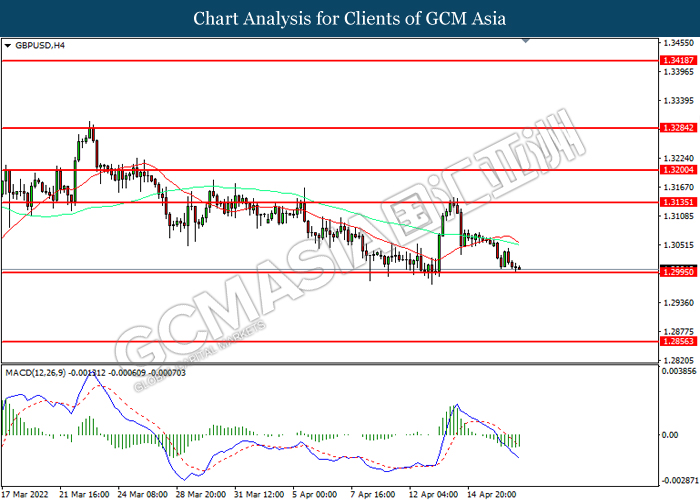Image resolution: width=700 pixels, height=500 pixels.
Task: Click the 1.31085 price axis value
Action: tap(679, 216)
